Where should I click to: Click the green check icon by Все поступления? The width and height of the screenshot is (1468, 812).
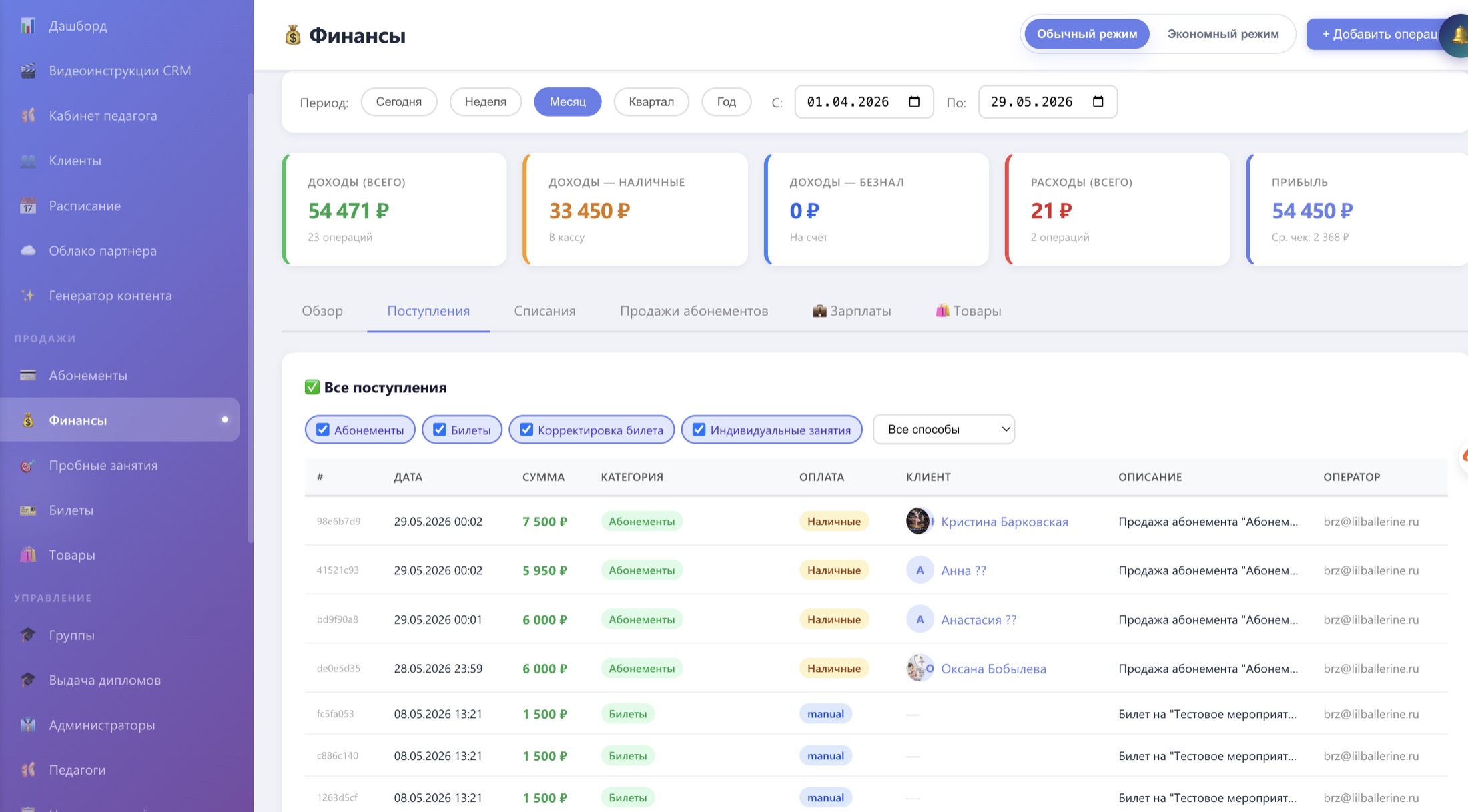312,387
